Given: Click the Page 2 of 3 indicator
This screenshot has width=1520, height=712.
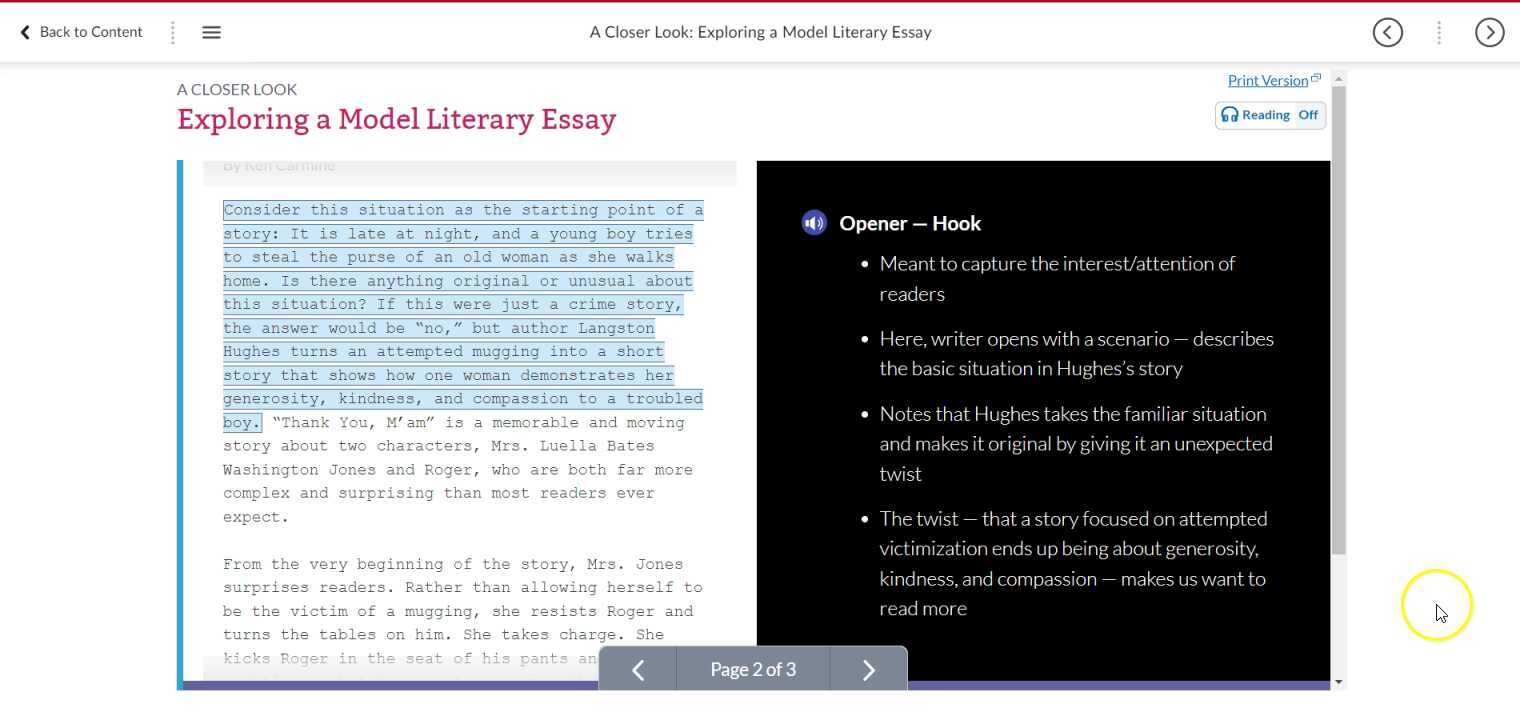Looking at the screenshot, I should [x=752, y=669].
